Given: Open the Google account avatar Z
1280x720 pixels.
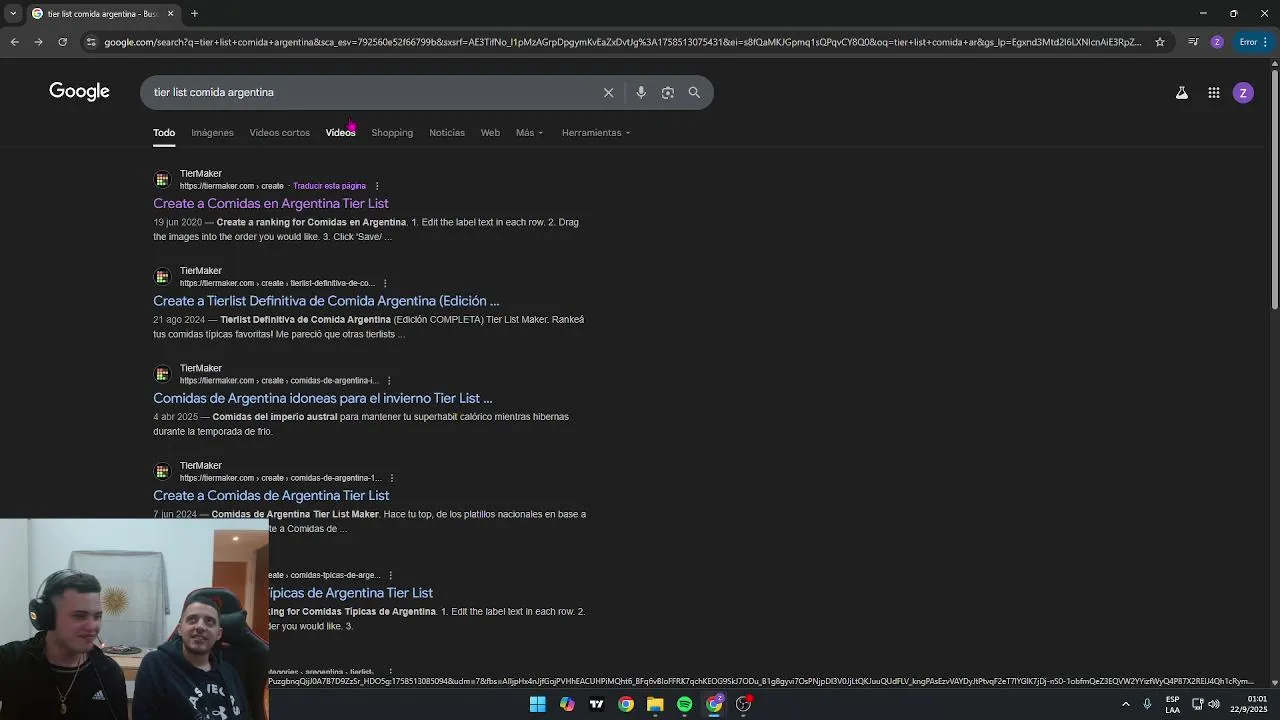Looking at the screenshot, I should click(1243, 93).
